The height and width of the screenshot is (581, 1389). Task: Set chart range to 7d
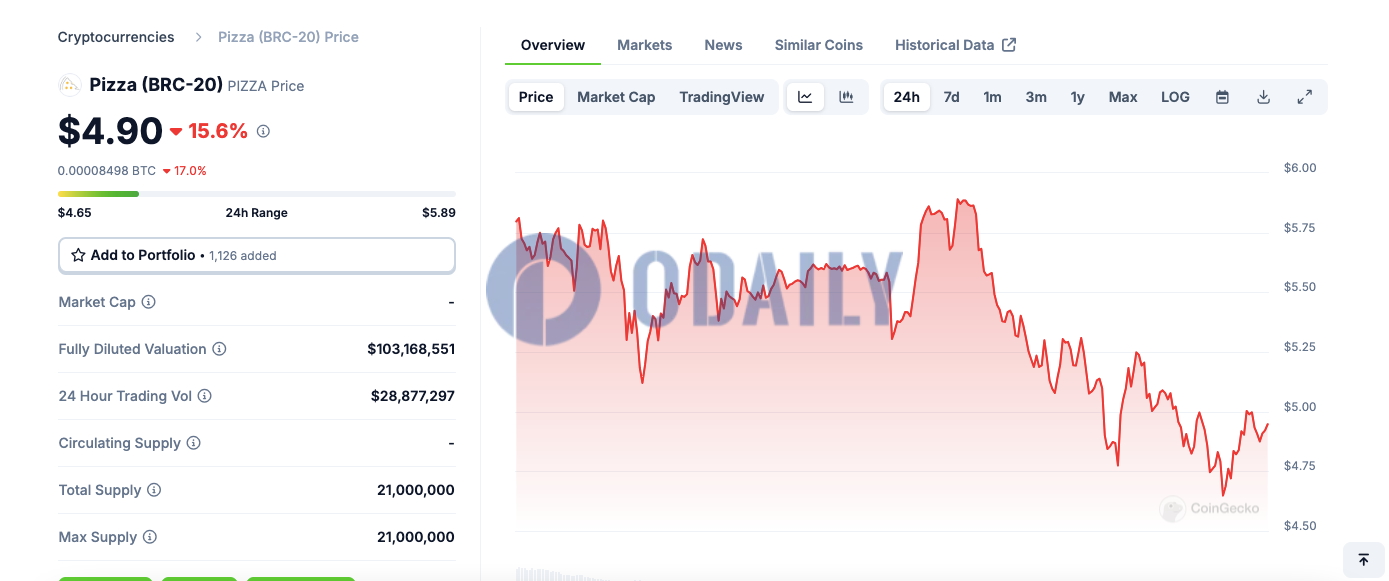(x=951, y=97)
